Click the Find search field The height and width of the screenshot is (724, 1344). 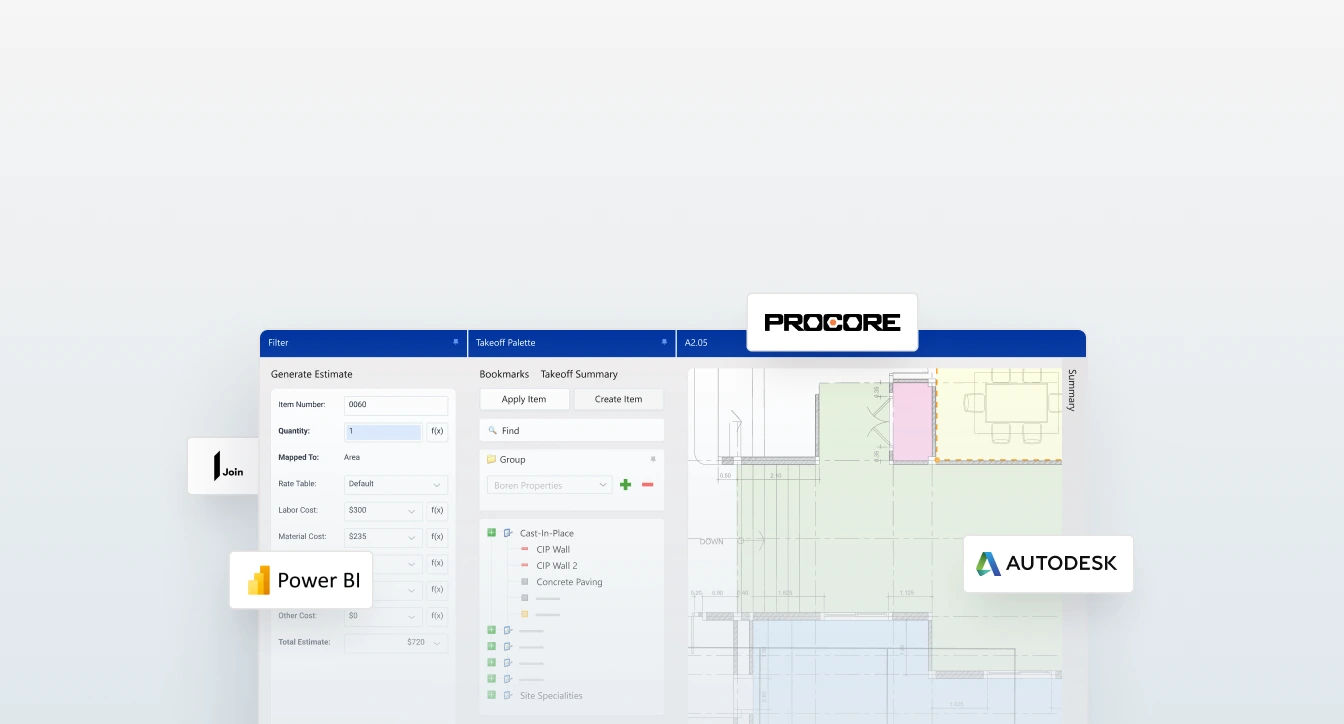tap(572, 431)
